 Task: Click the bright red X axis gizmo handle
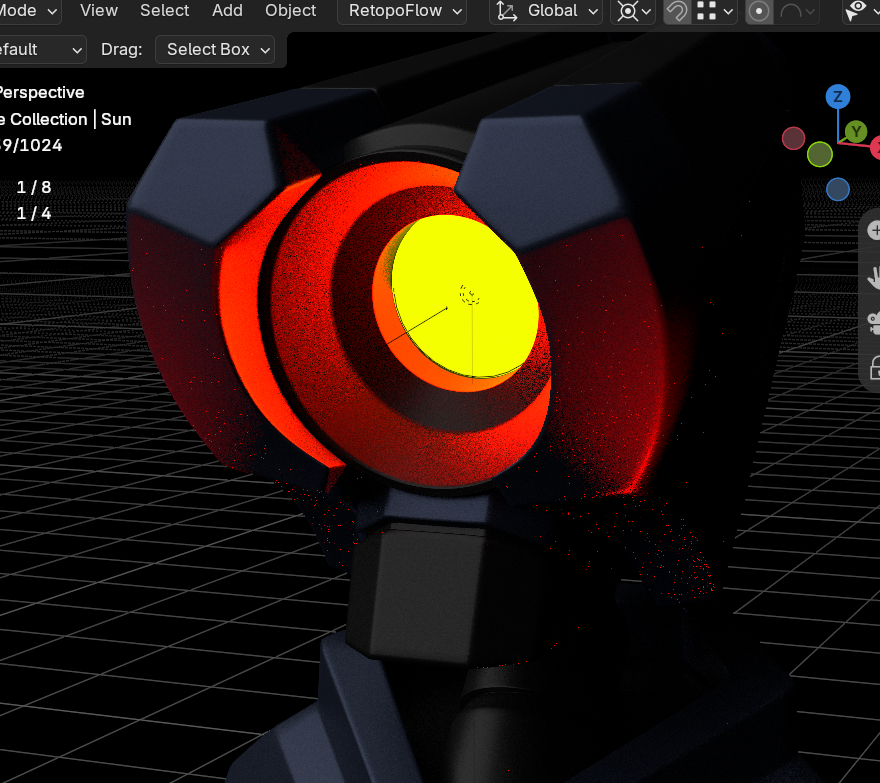tap(876, 148)
